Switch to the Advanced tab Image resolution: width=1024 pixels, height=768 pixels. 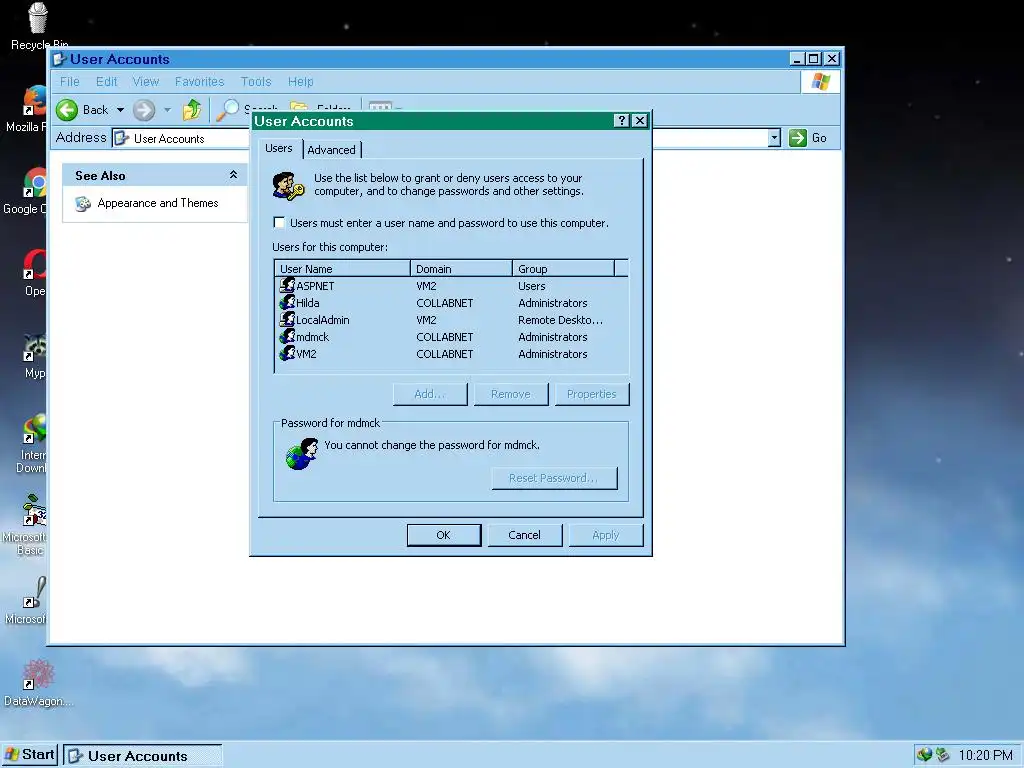tap(332, 150)
